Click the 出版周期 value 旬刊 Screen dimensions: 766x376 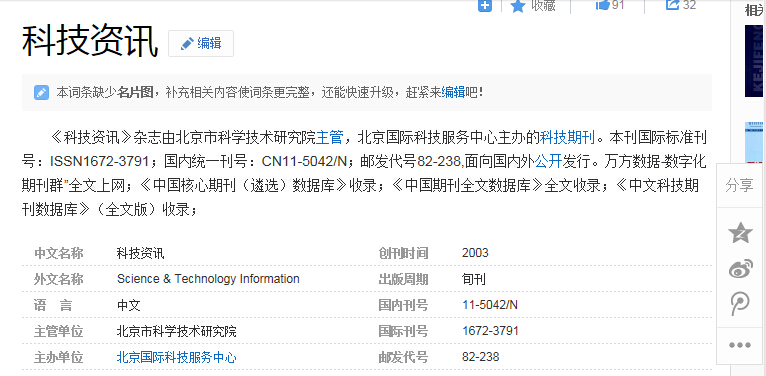(474, 279)
